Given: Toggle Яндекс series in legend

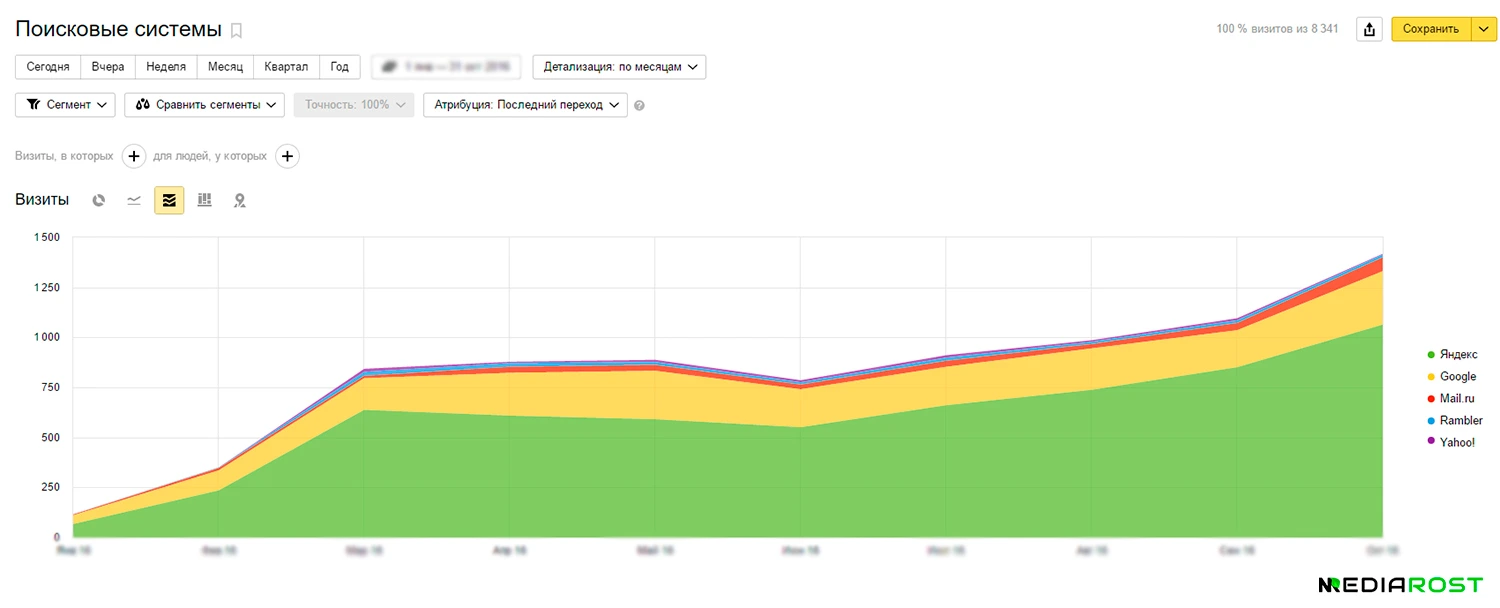Looking at the screenshot, I should coord(1457,355).
